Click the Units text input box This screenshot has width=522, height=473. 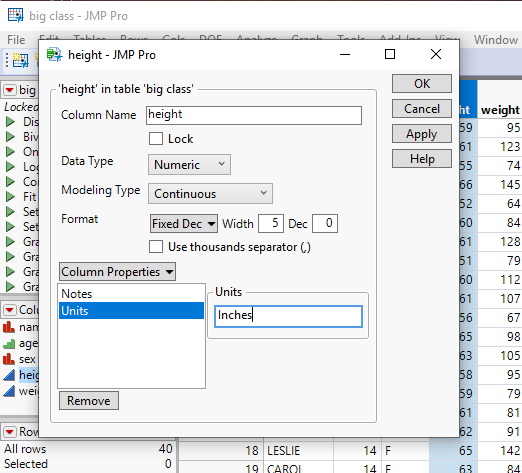pos(288,316)
